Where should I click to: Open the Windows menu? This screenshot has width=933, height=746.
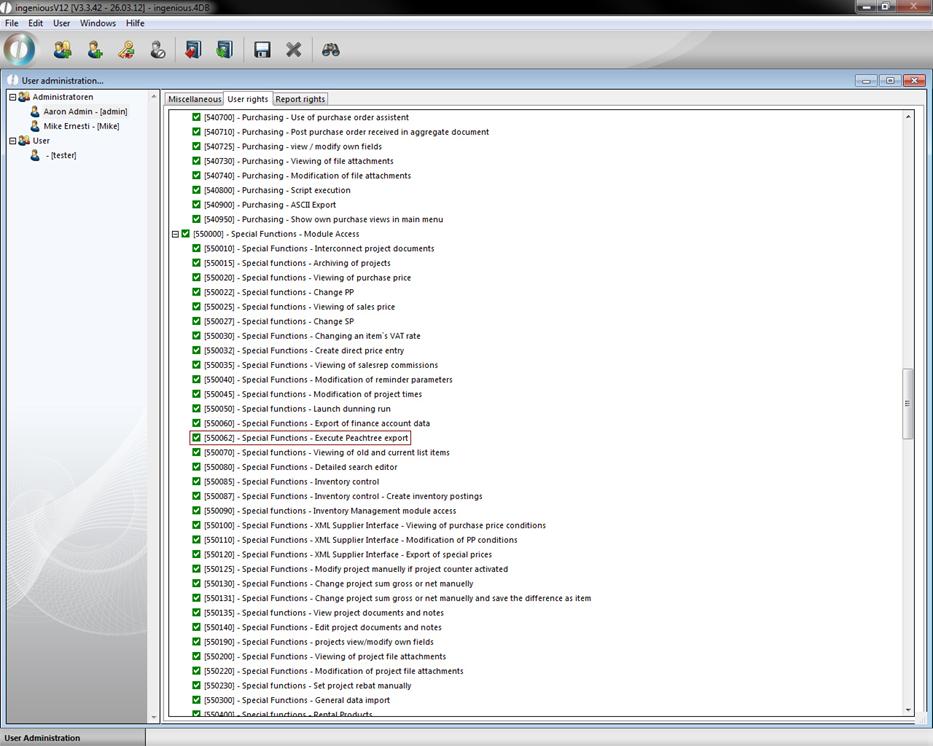[98, 23]
